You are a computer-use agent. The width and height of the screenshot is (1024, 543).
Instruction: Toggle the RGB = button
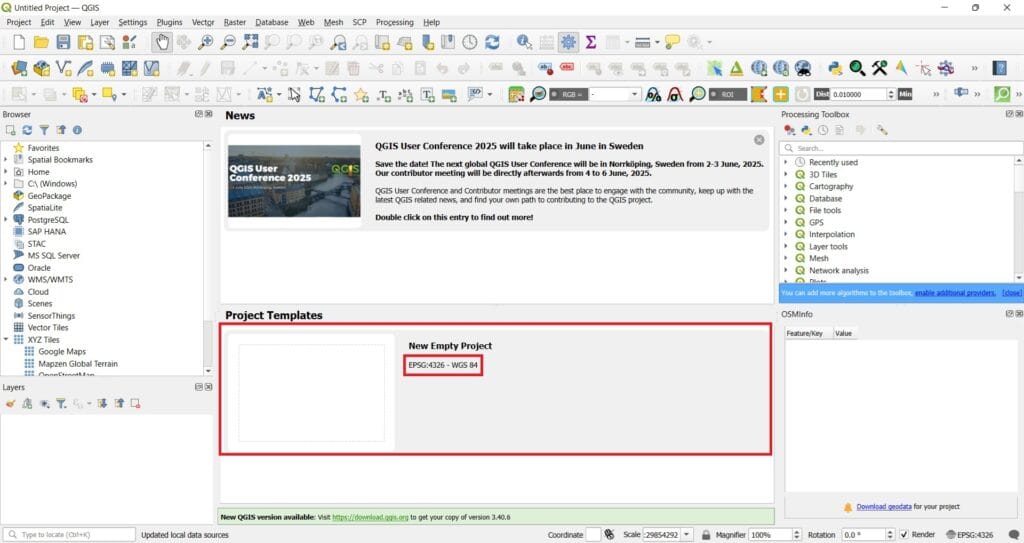(x=568, y=95)
